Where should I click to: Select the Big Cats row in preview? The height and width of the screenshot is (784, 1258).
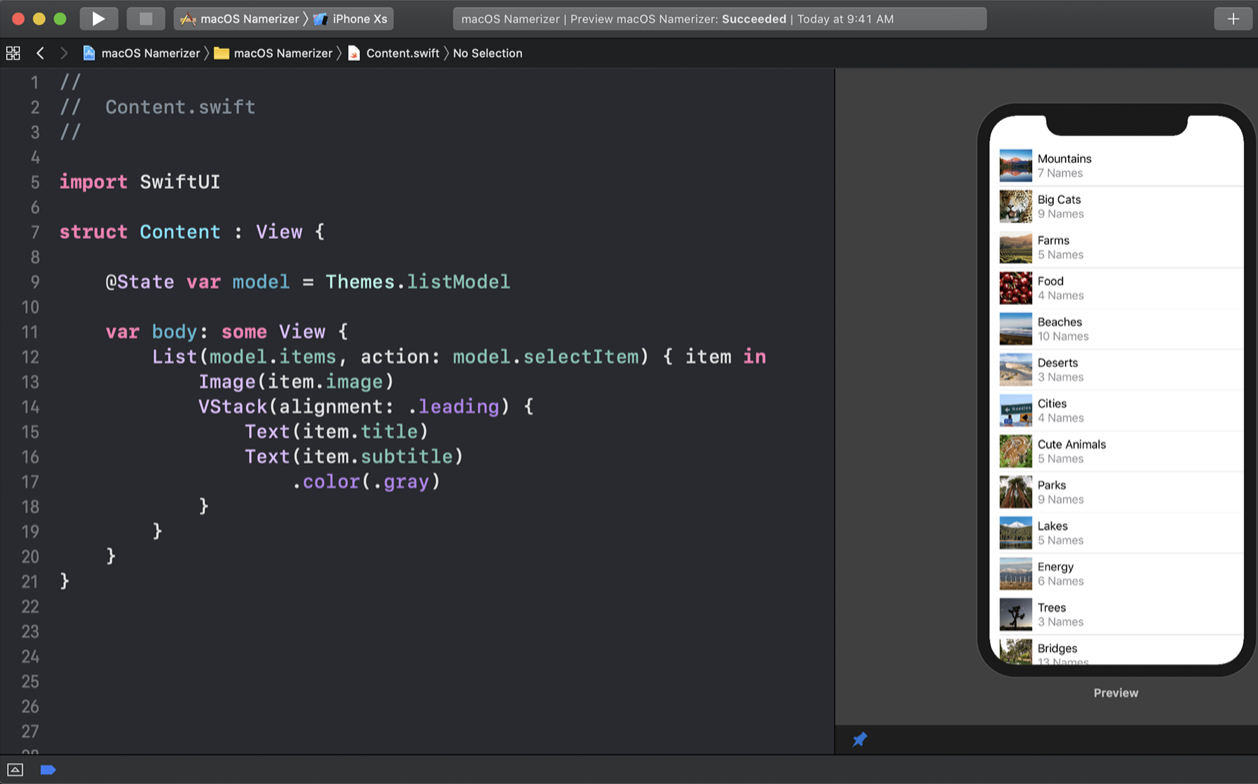[1116, 207]
